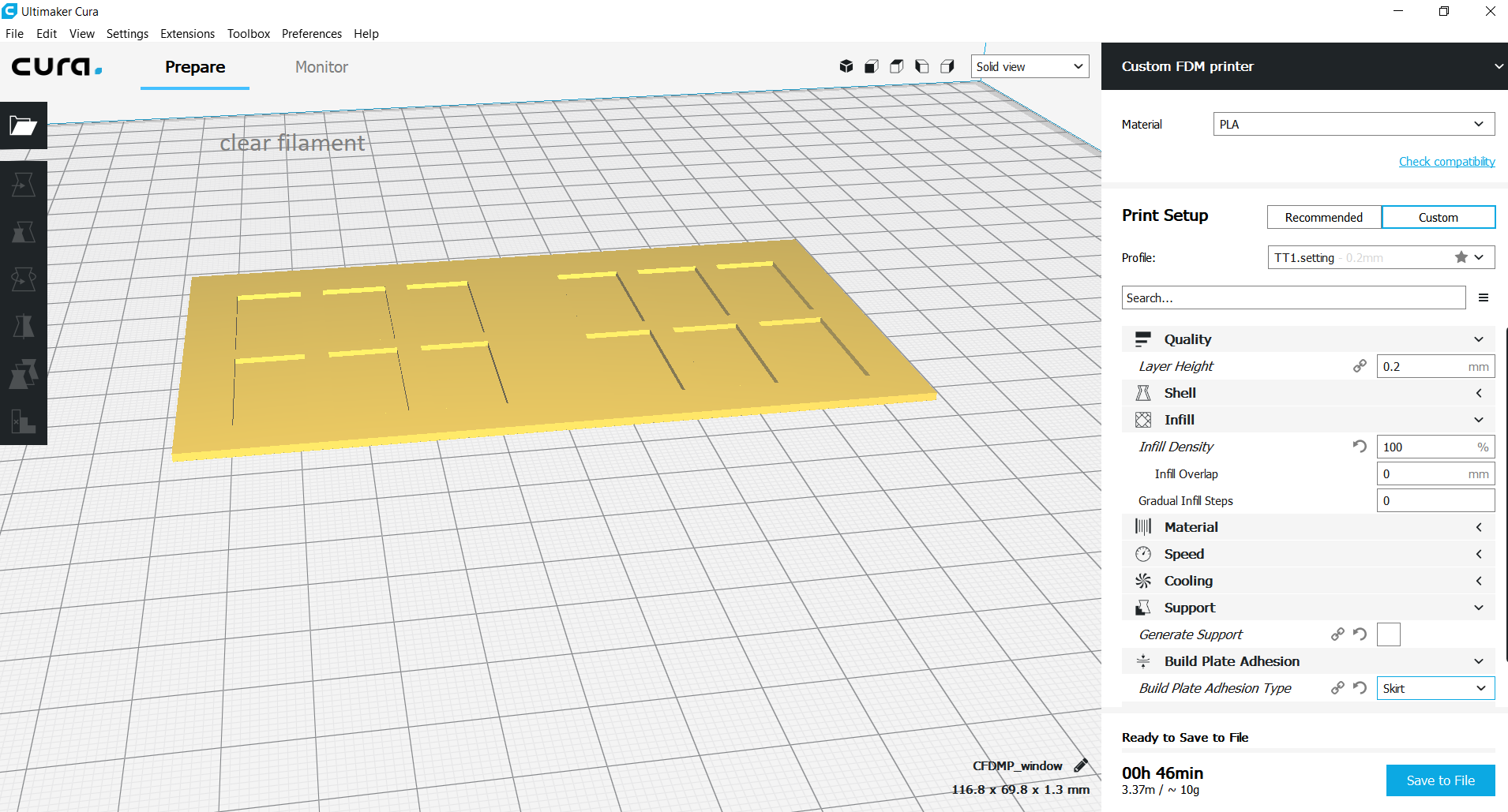Screen dimensions: 1508x812
Task: Switch Print Setup to Custom mode
Action: pos(1439,217)
